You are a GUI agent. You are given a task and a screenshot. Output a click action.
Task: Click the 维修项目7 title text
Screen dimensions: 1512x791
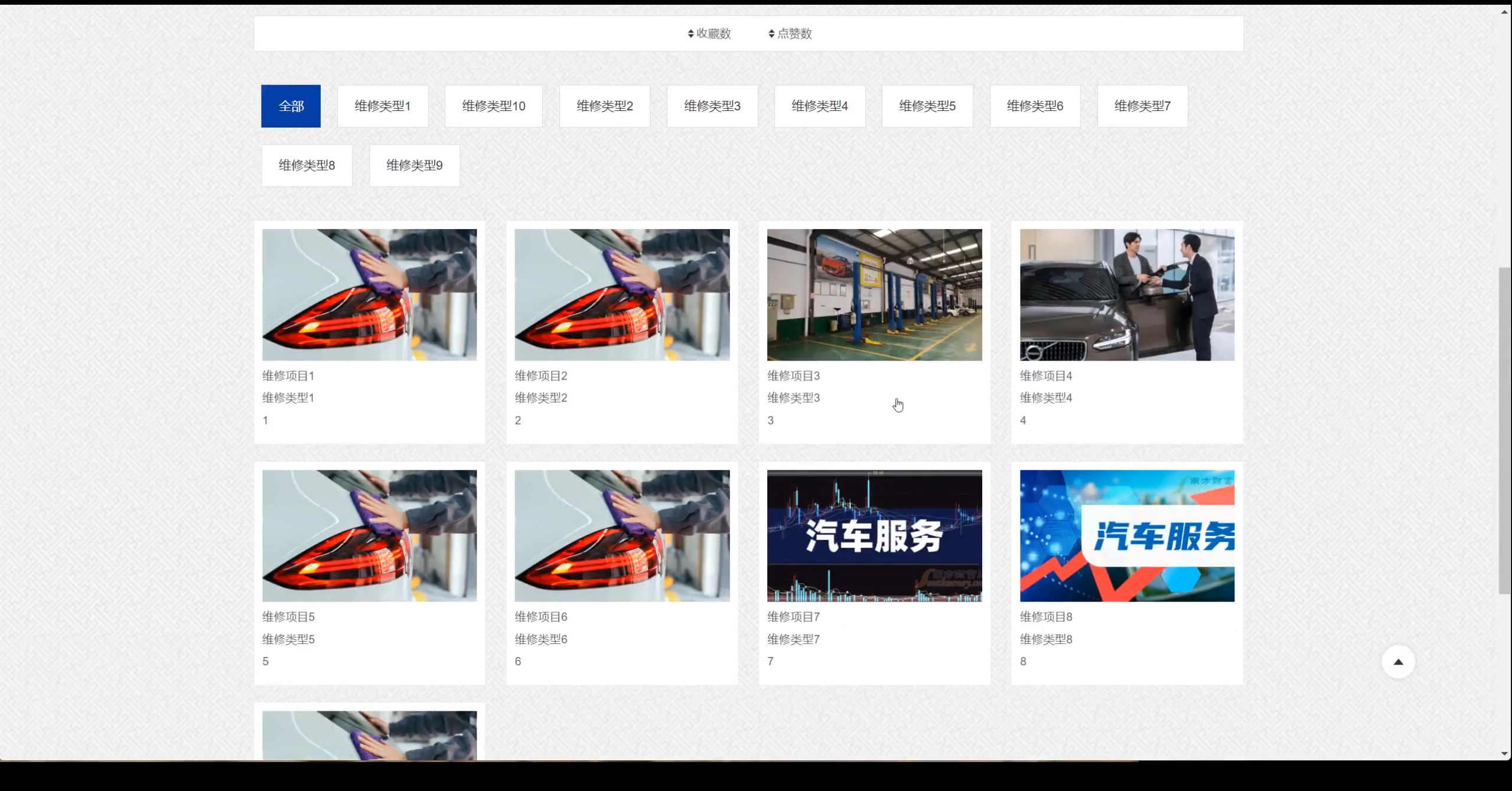[x=793, y=617]
